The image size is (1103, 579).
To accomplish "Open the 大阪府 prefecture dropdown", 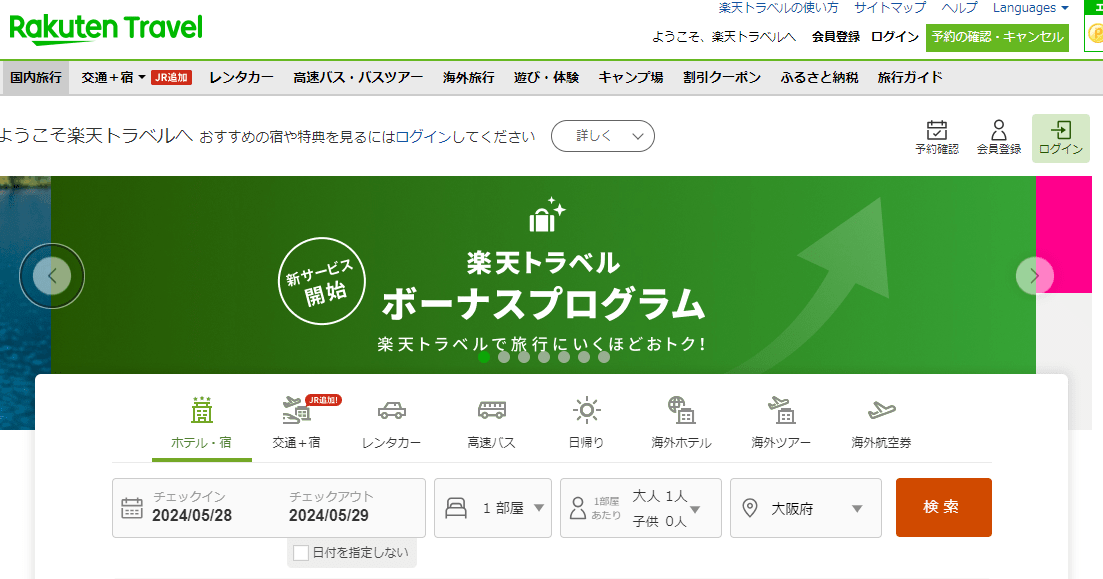I will [x=806, y=508].
